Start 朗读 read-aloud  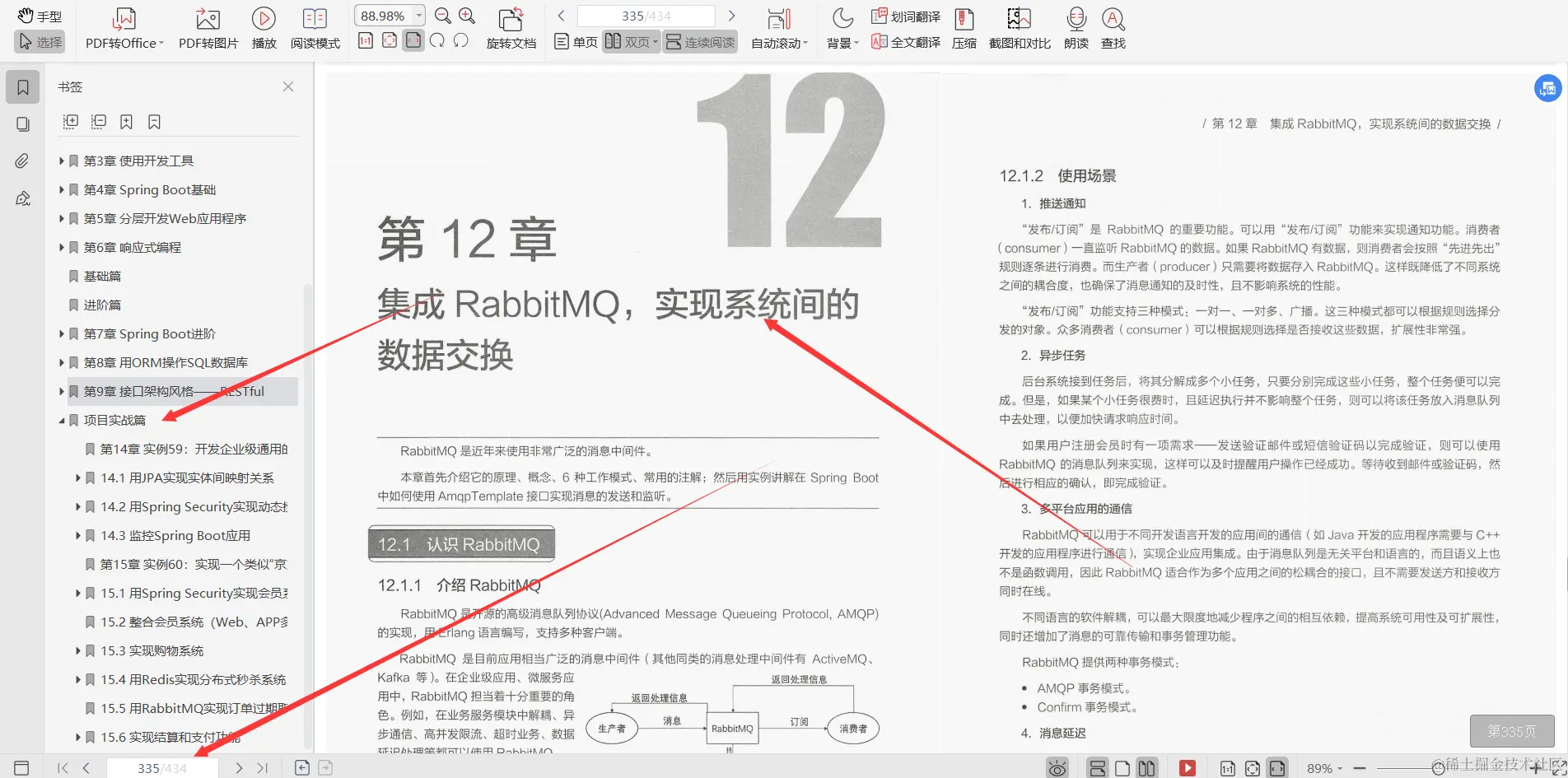tap(1075, 27)
